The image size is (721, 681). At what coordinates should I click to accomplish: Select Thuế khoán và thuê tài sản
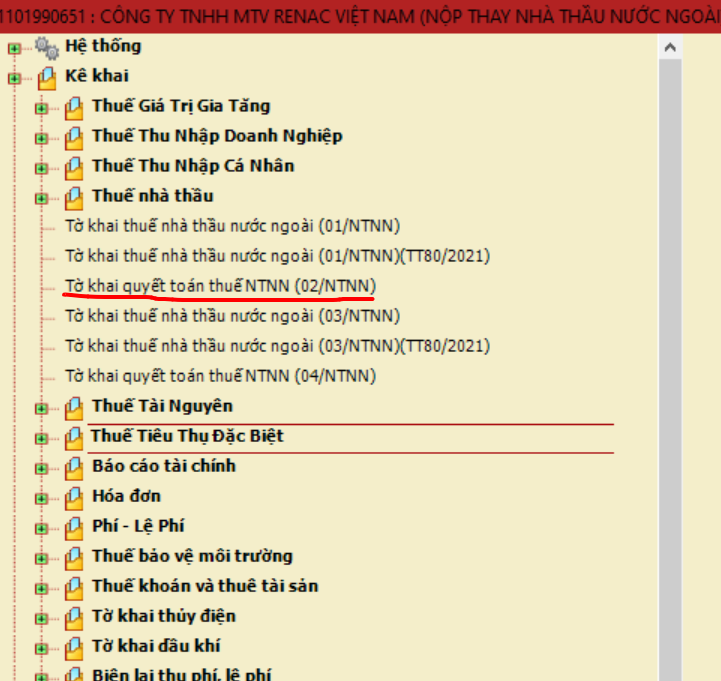click(205, 586)
